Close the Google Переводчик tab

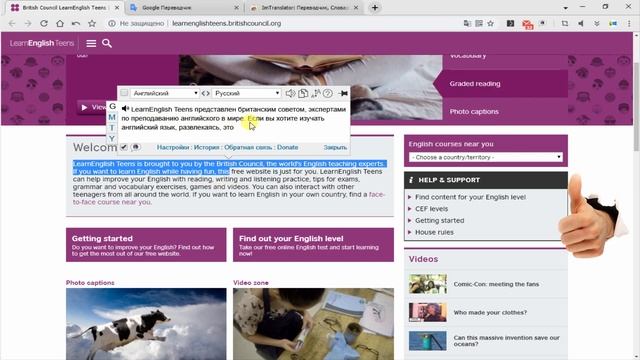pos(236,8)
